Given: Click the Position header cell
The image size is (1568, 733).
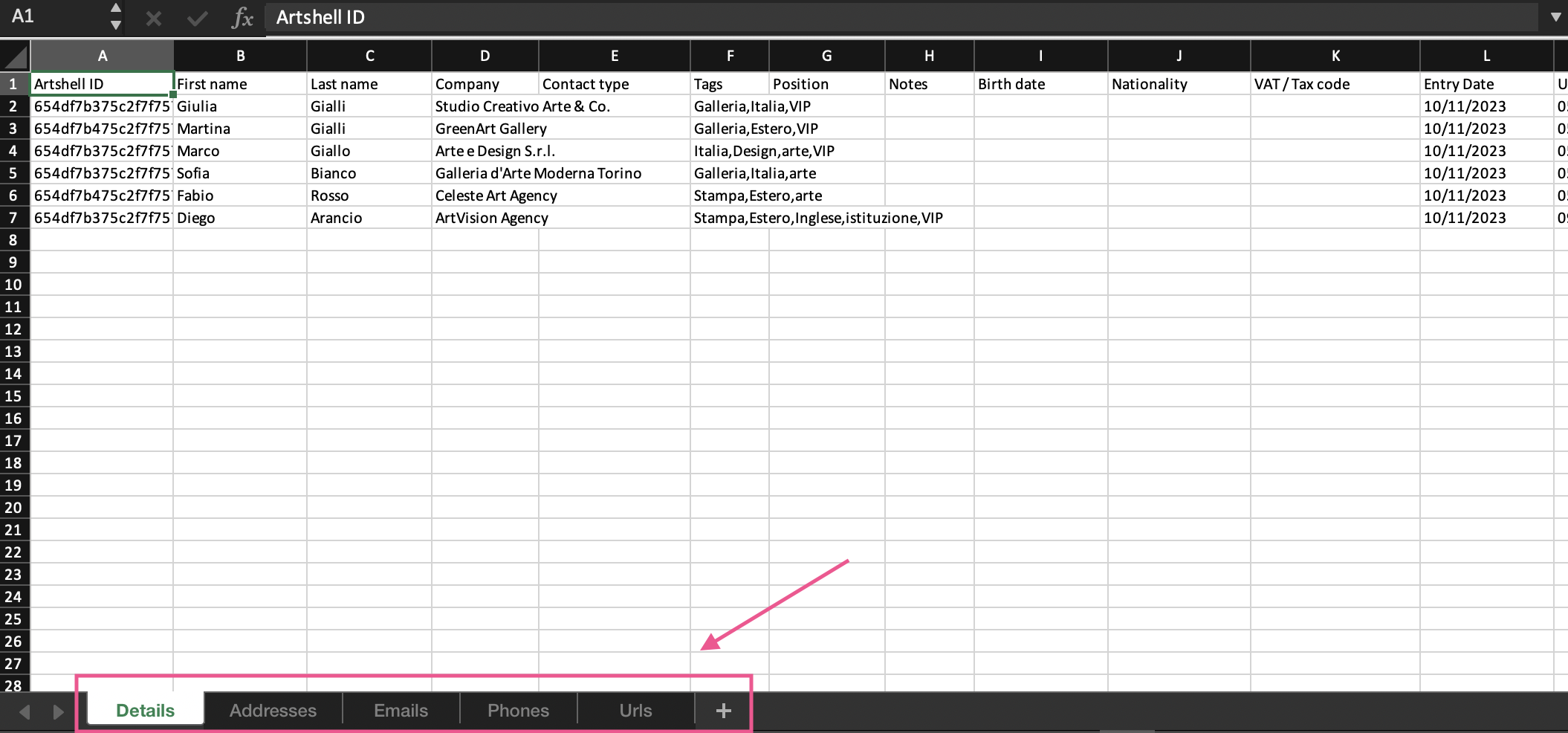Looking at the screenshot, I should (827, 84).
